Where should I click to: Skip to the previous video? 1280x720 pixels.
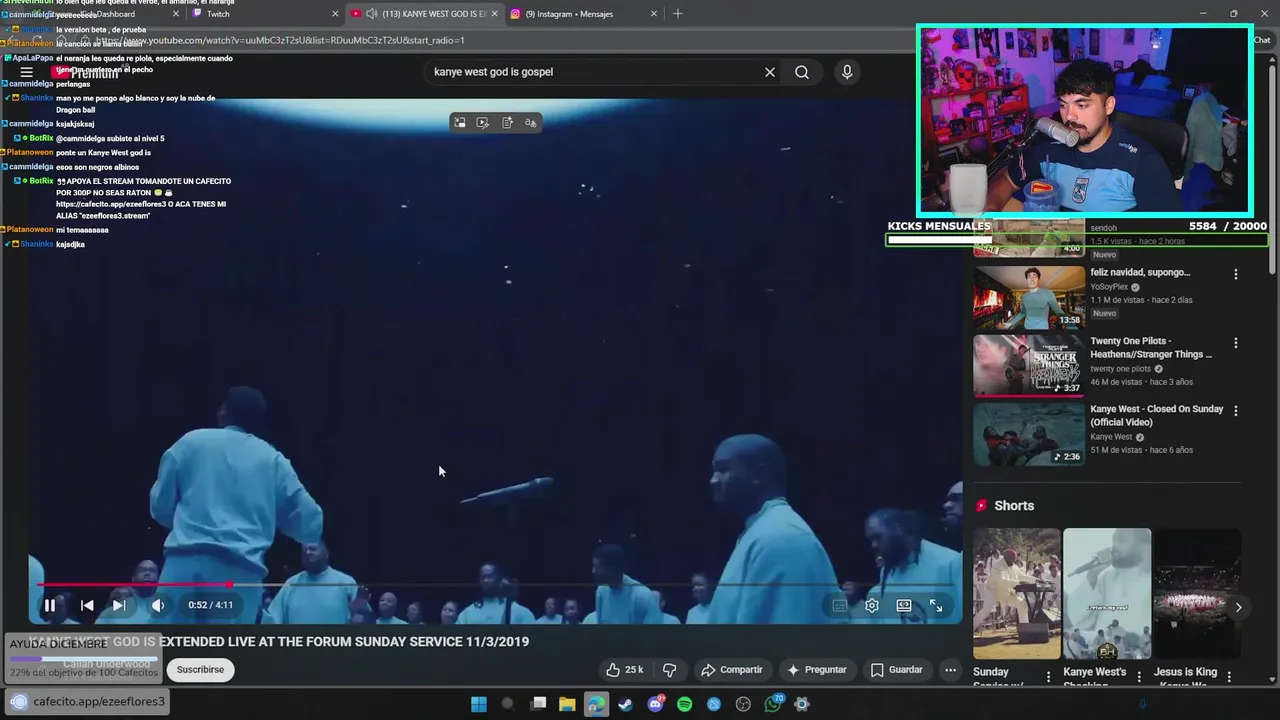87,605
